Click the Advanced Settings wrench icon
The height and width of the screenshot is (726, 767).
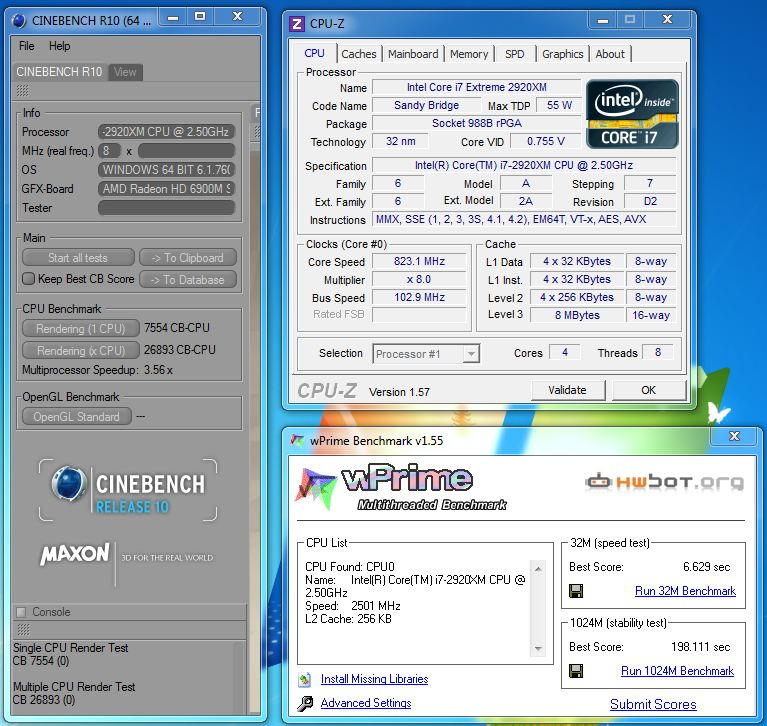coord(305,703)
